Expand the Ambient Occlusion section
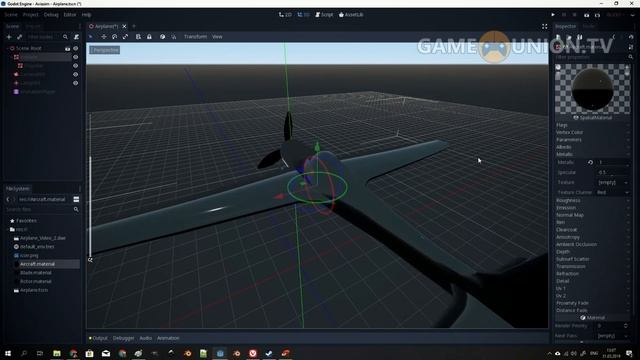 [593, 244]
